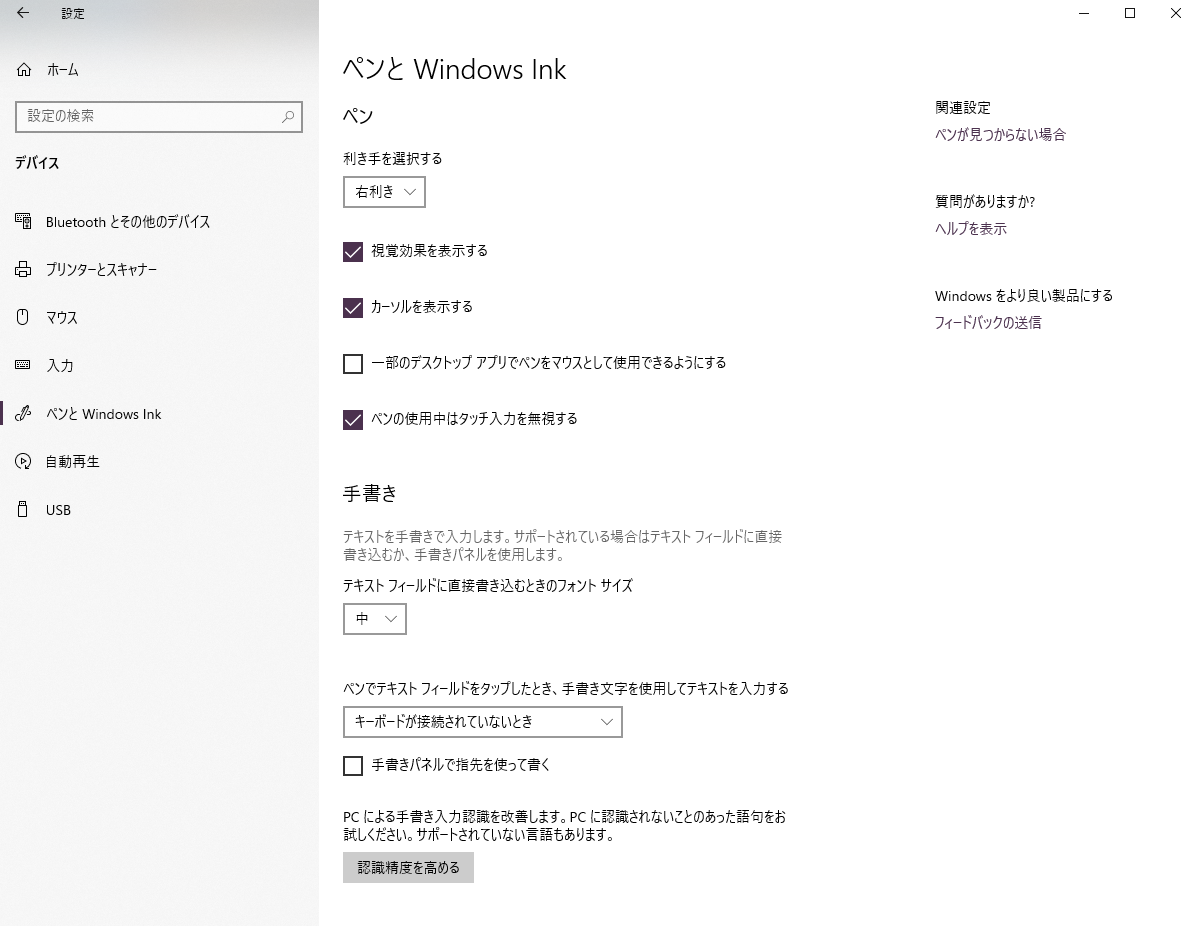1196x926 pixels.
Task: Click the autoplay icon for 自動再生
Action: click(23, 461)
